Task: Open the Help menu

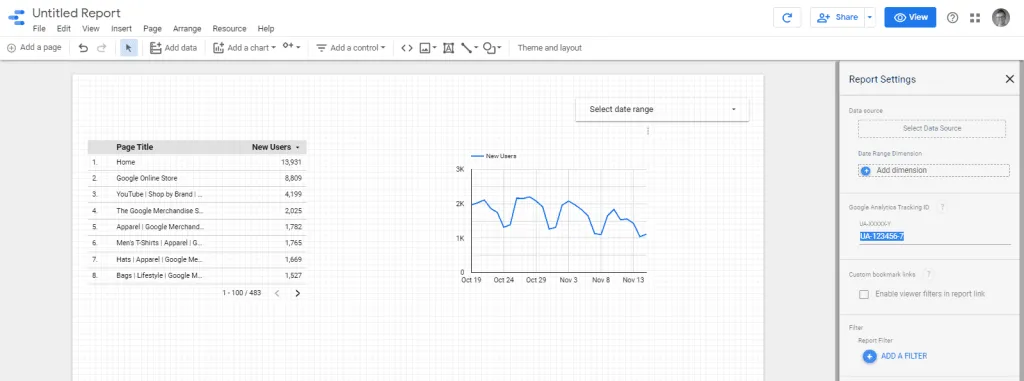Action: click(266, 29)
